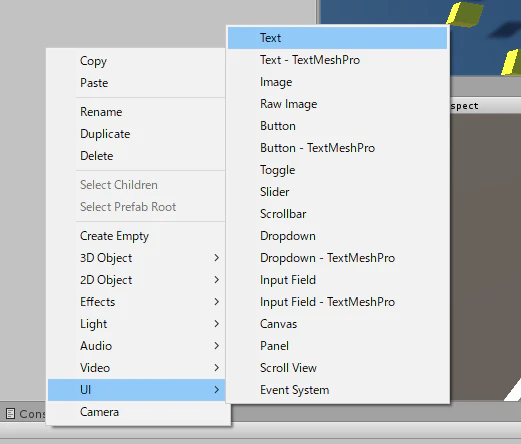Open the Light submenu

137,324
